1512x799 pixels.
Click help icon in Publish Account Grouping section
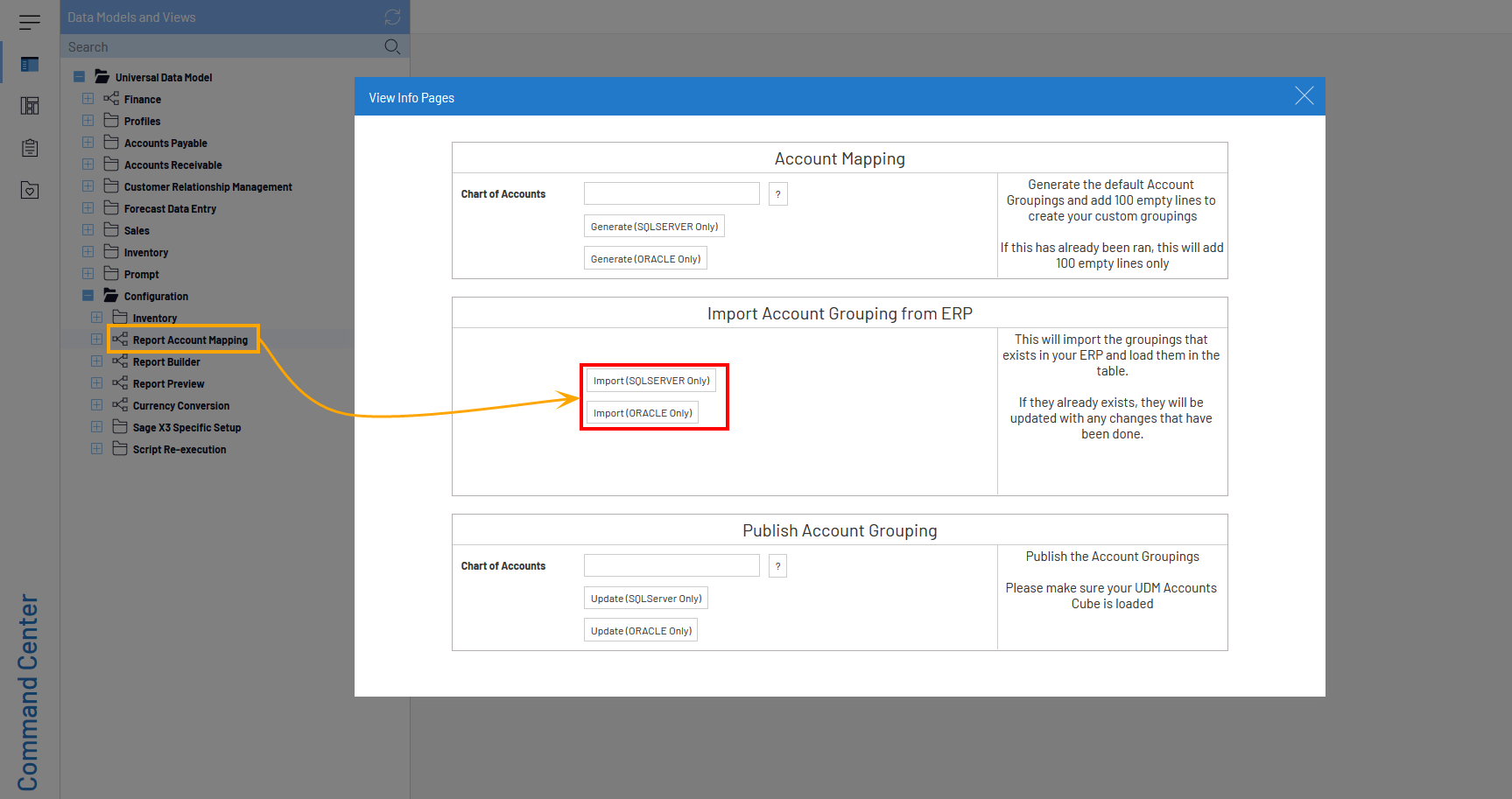coord(777,566)
